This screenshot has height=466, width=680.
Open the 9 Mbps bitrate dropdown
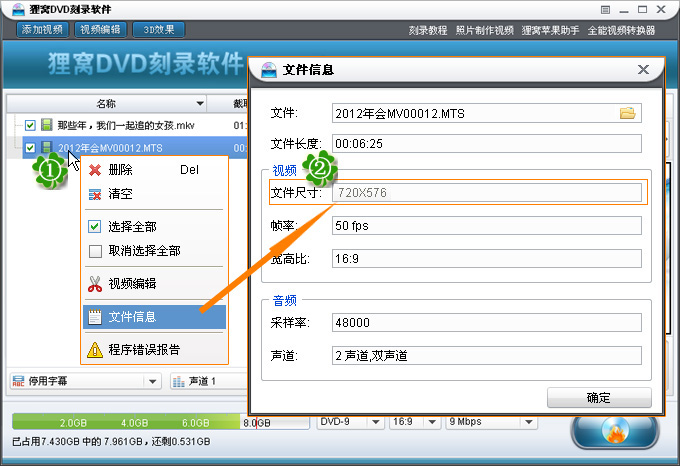point(492,422)
